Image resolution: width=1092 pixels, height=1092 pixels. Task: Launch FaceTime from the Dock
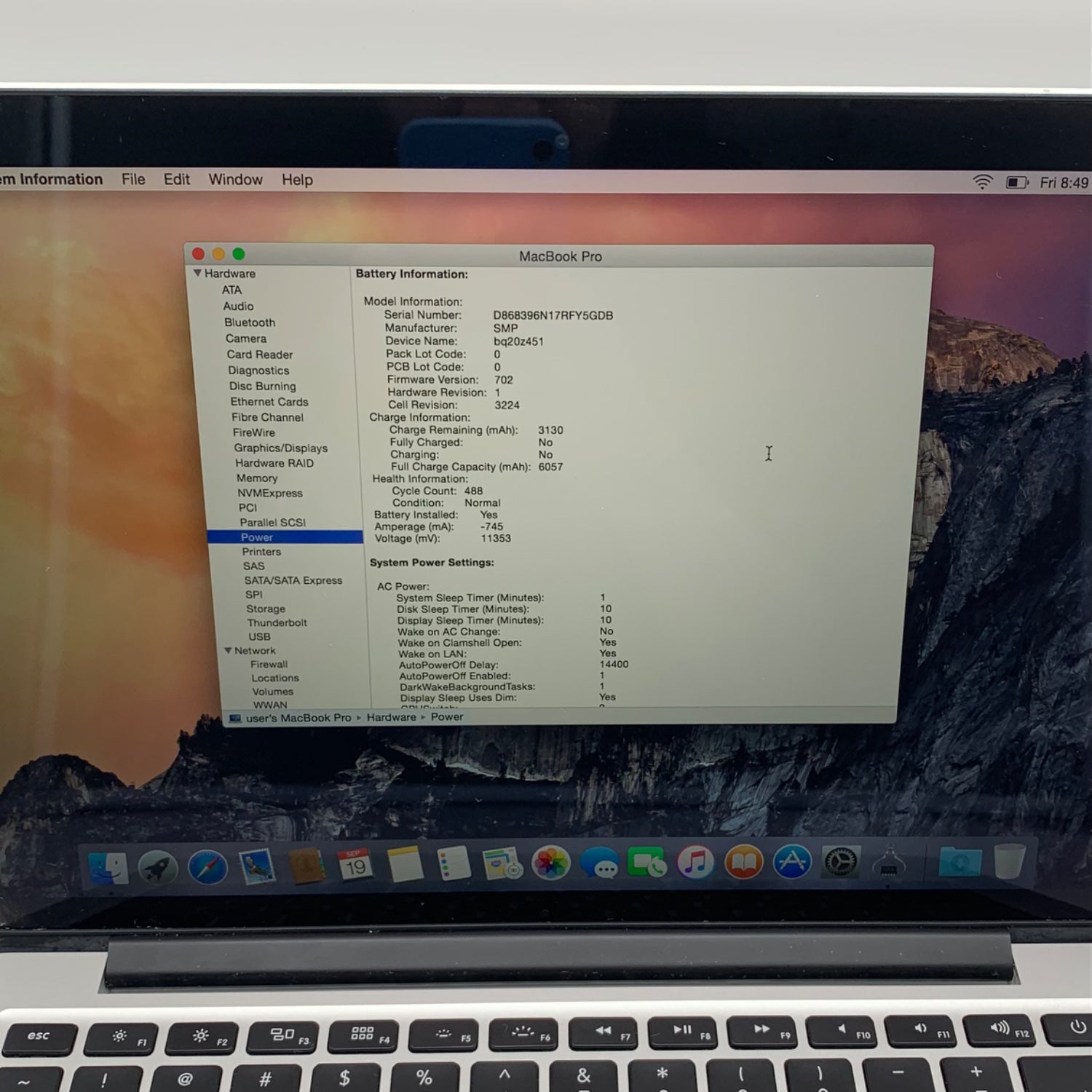coord(647,863)
